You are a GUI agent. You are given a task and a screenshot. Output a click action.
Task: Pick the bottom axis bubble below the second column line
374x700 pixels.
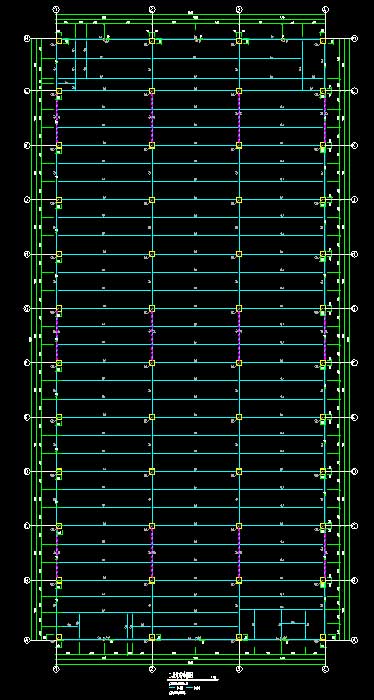[x=152, y=669]
